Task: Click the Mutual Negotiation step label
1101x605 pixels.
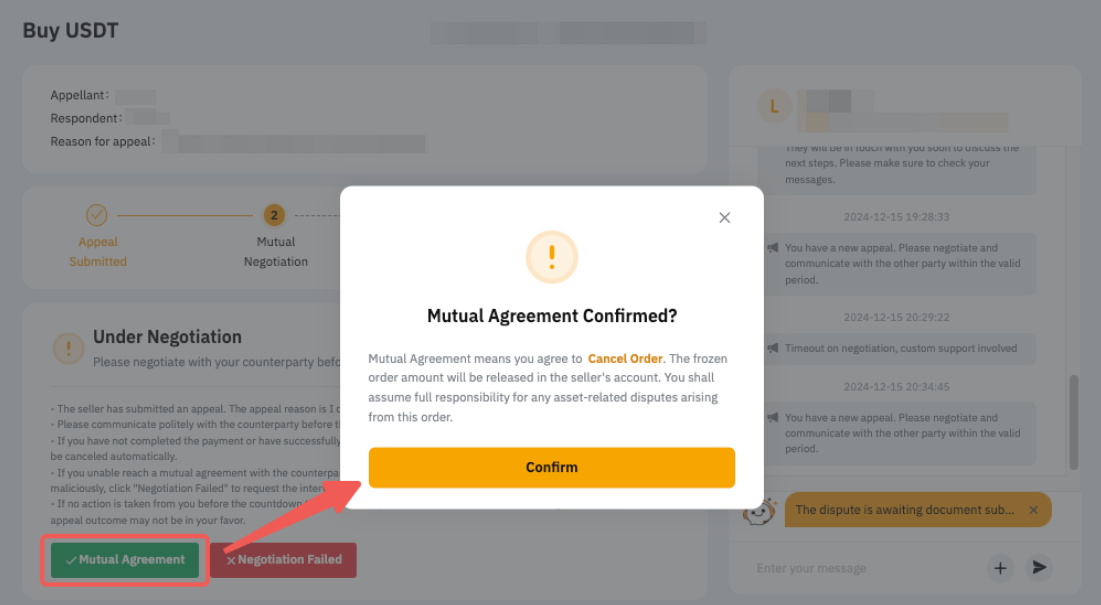Action: click(276, 251)
